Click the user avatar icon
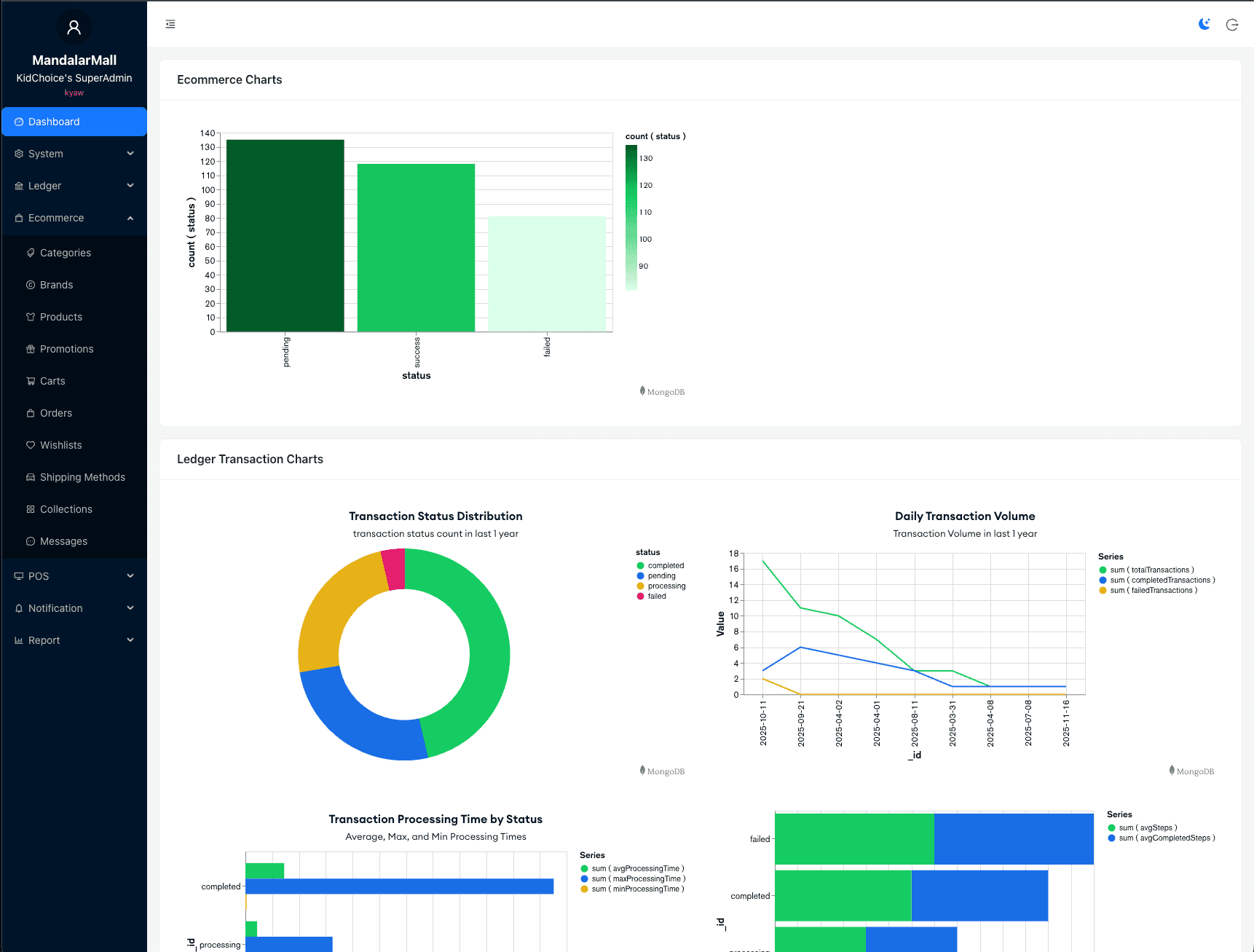This screenshot has width=1254, height=952. tap(74, 28)
